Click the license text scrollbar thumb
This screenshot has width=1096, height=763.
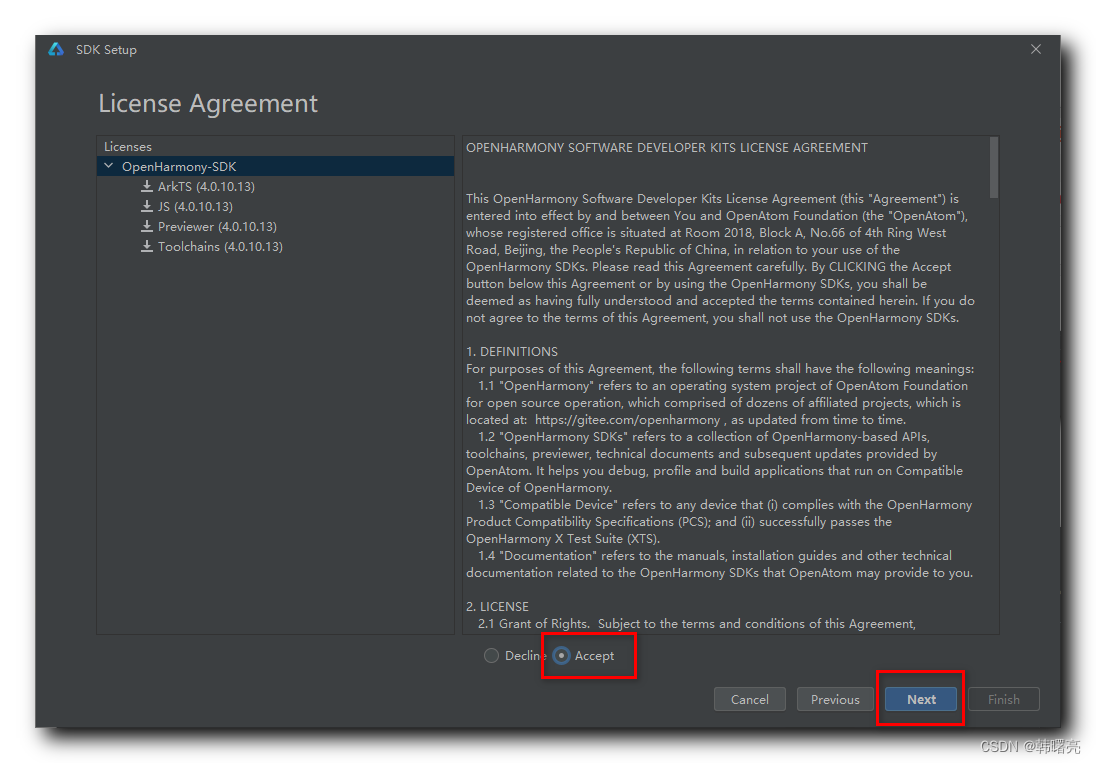pos(993,167)
